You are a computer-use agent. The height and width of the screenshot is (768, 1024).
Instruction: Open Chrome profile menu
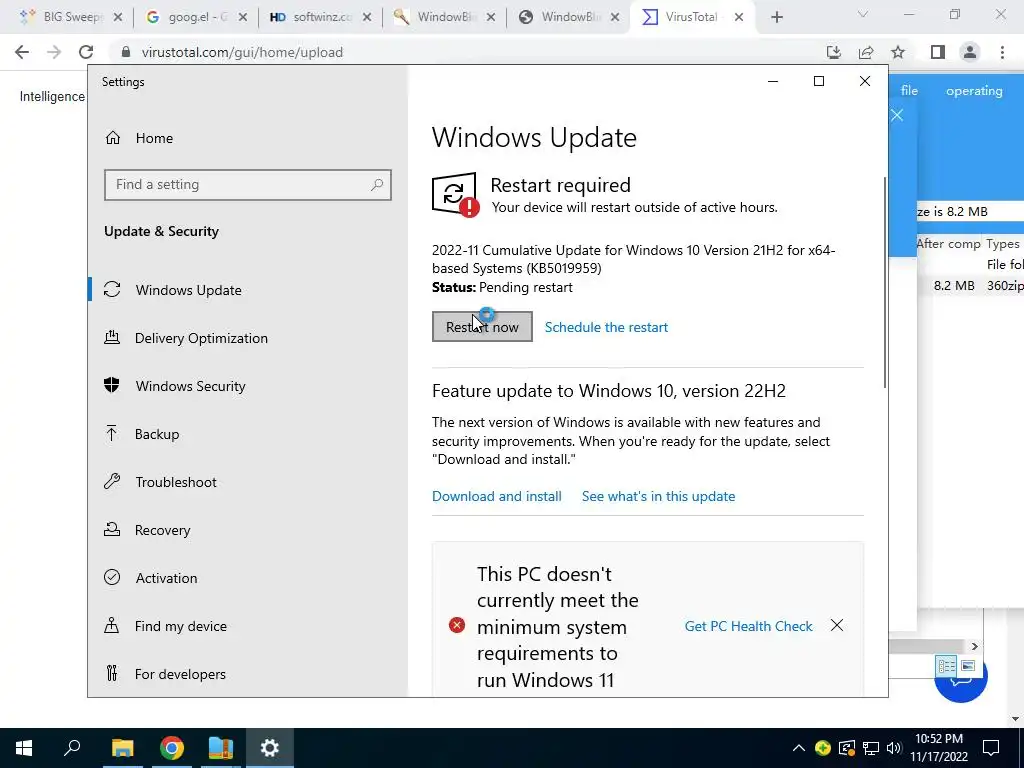pos(970,52)
